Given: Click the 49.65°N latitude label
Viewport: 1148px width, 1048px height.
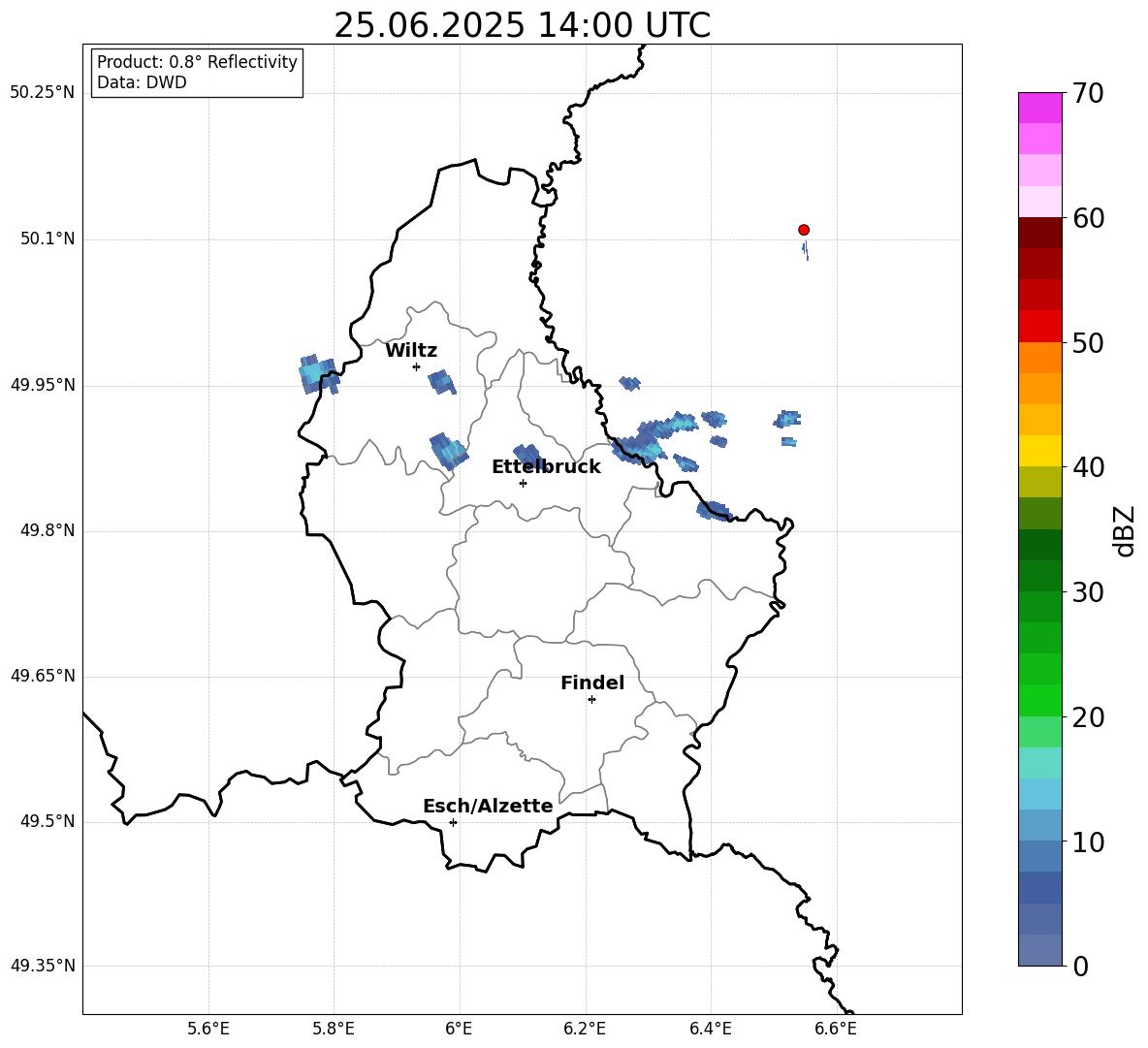Looking at the screenshot, I should click(43, 676).
